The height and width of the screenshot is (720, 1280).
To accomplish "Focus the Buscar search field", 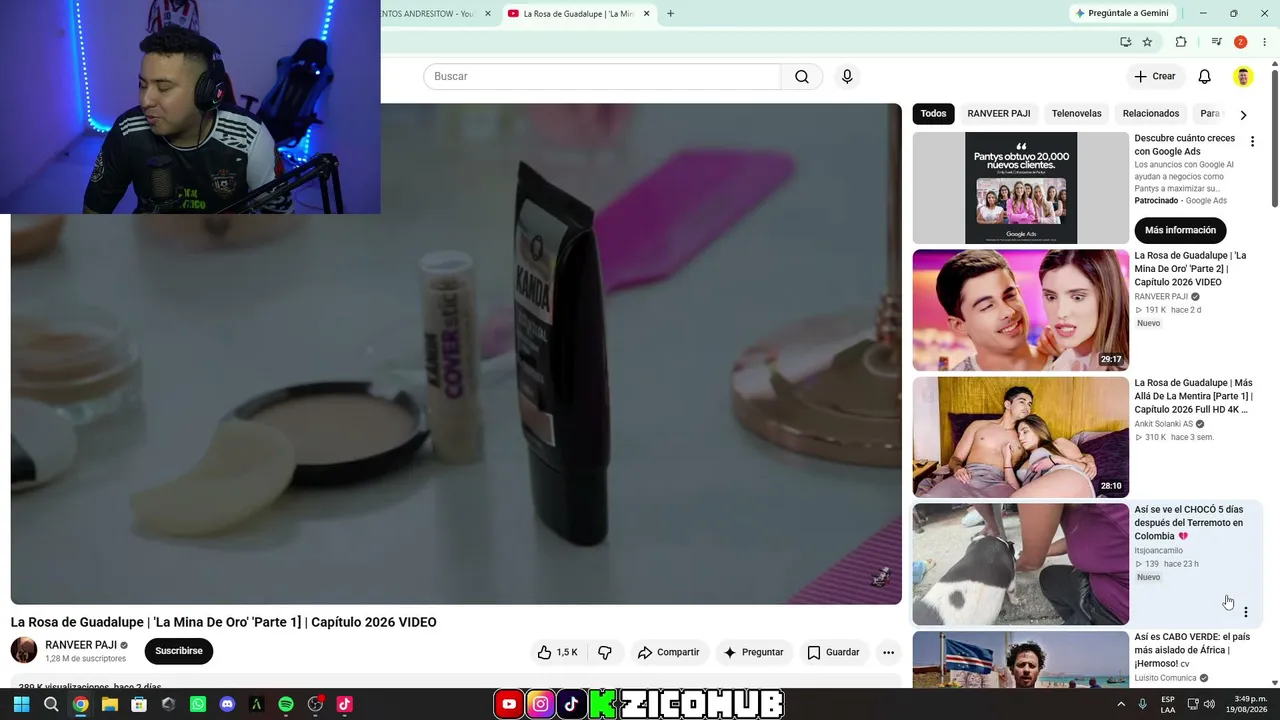I will click(602, 77).
